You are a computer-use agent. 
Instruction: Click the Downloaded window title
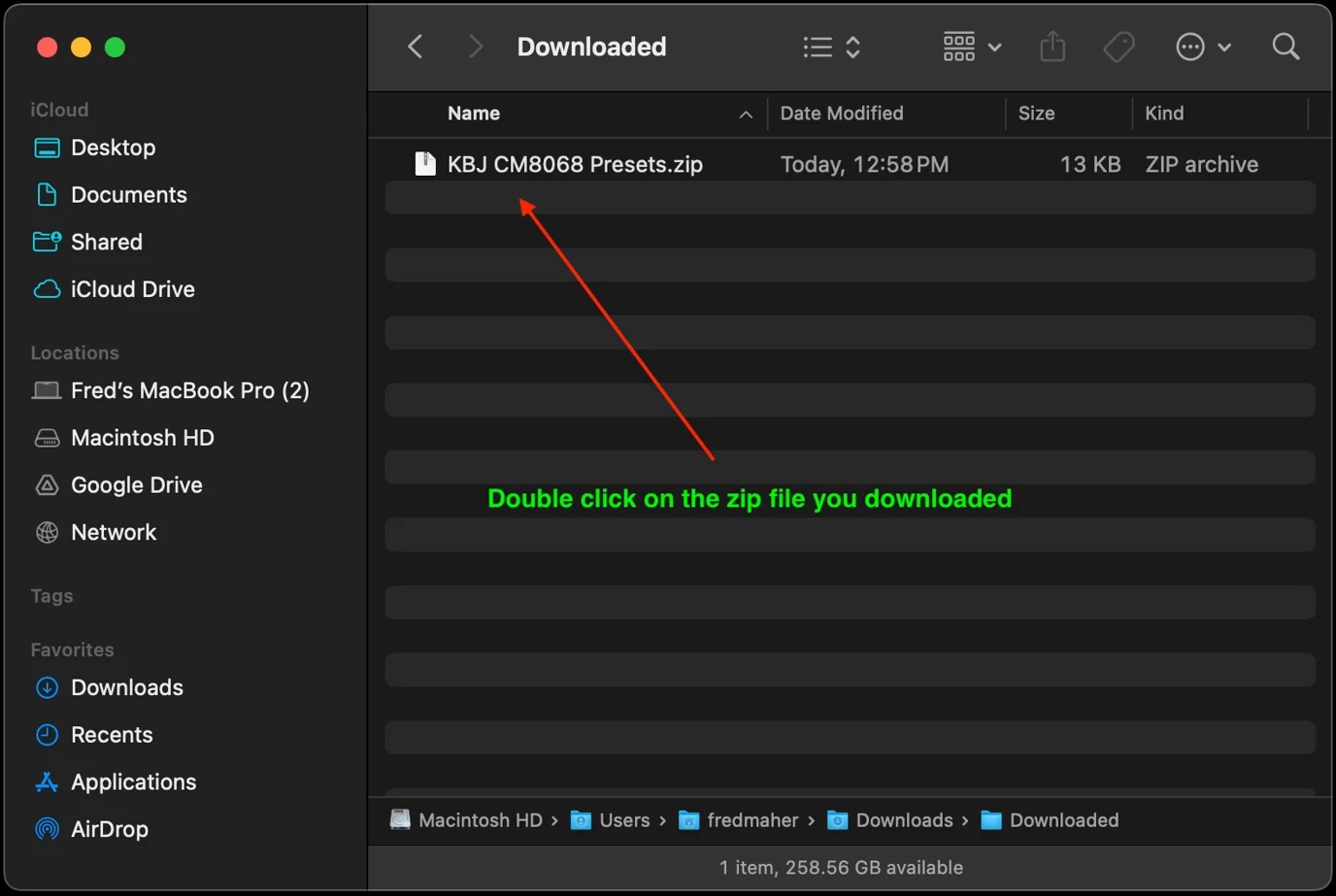click(x=591, y=47)
